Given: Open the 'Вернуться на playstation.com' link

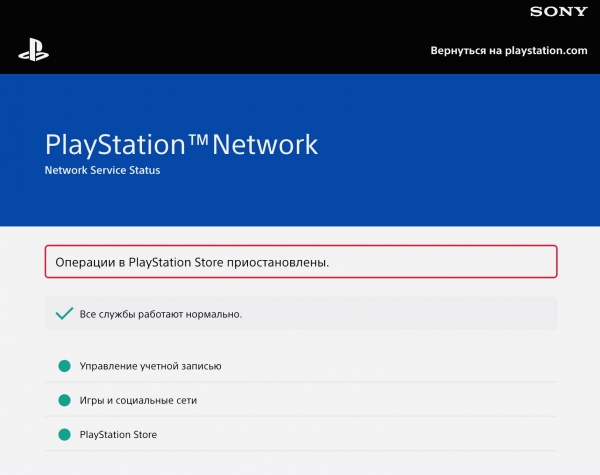Looking at the screenshot, I should coord(509,51).
